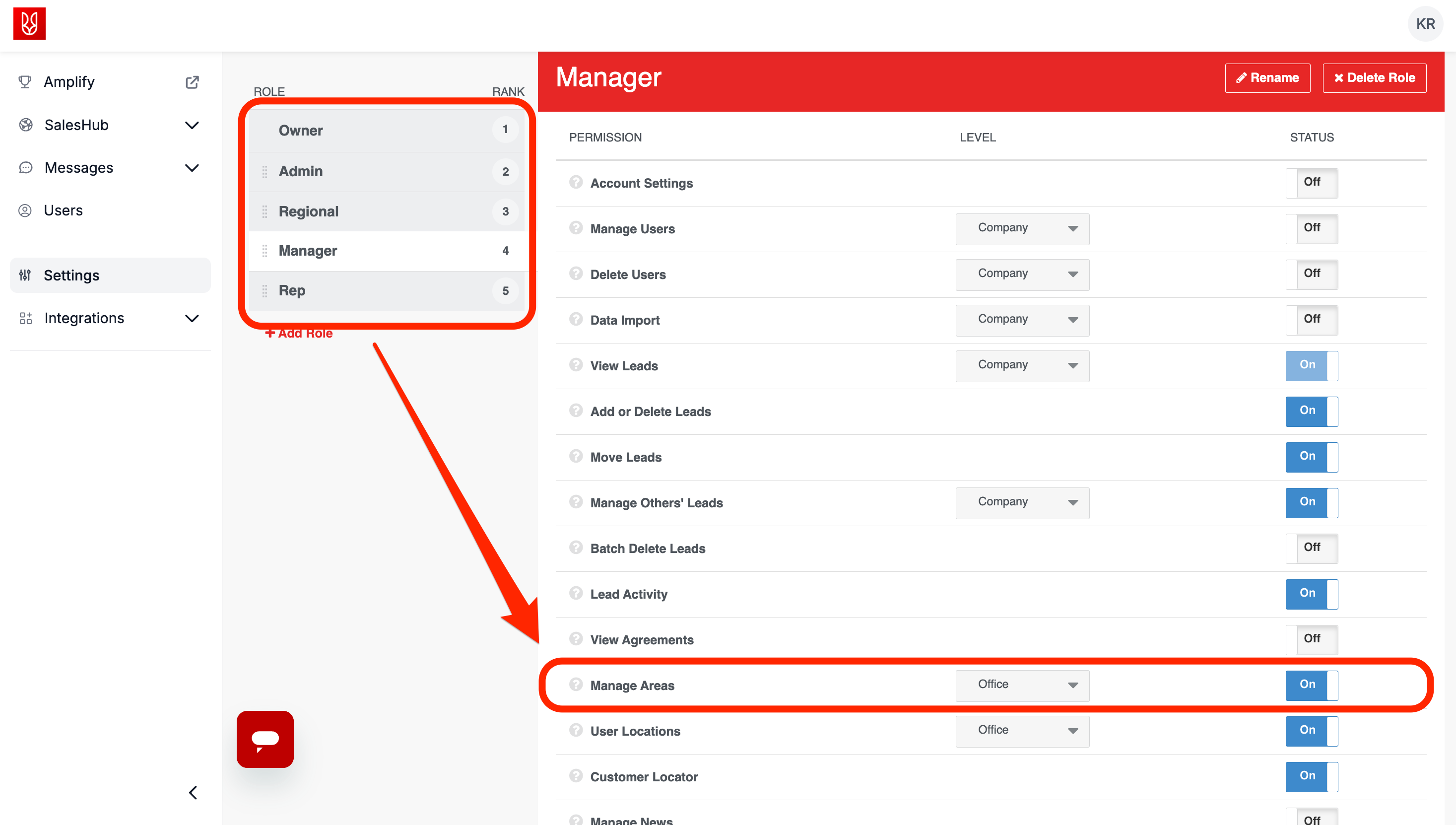1456x825 pixels.
Task: Open the Manage Users Company dropdown
Action: (x=1022, y=228)
